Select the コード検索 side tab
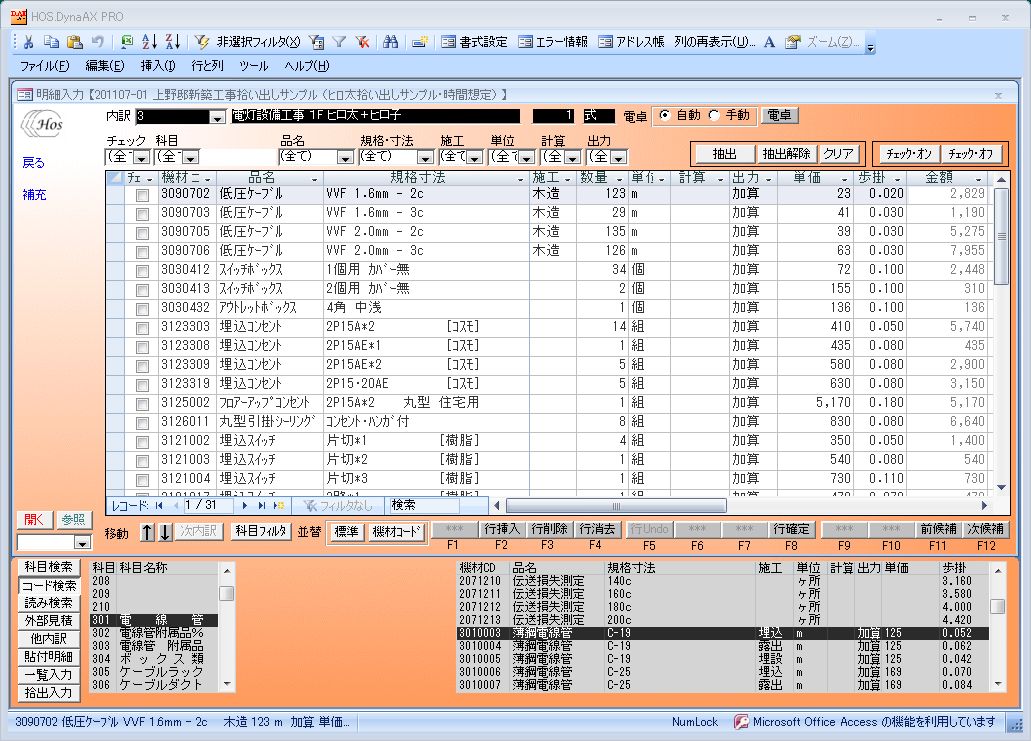1031x741 pixels. pyautogui.click(x=49, y=585)
